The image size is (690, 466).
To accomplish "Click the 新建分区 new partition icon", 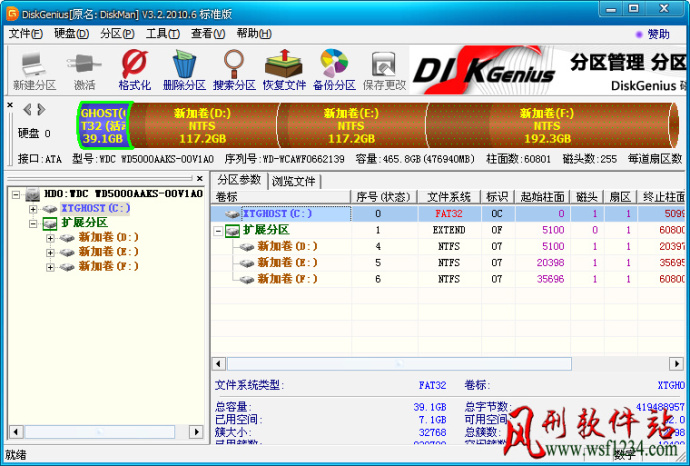I will tap(34, 70).
